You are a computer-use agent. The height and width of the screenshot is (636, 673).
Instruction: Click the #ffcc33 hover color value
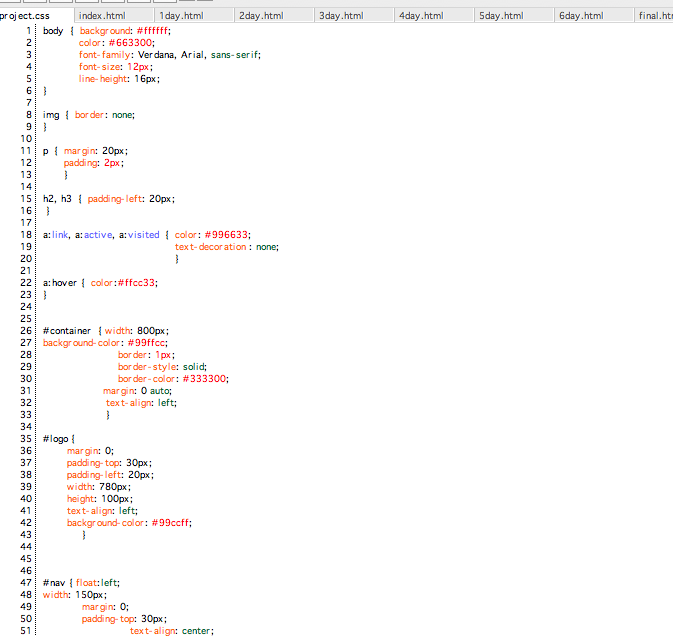(136, 283)
